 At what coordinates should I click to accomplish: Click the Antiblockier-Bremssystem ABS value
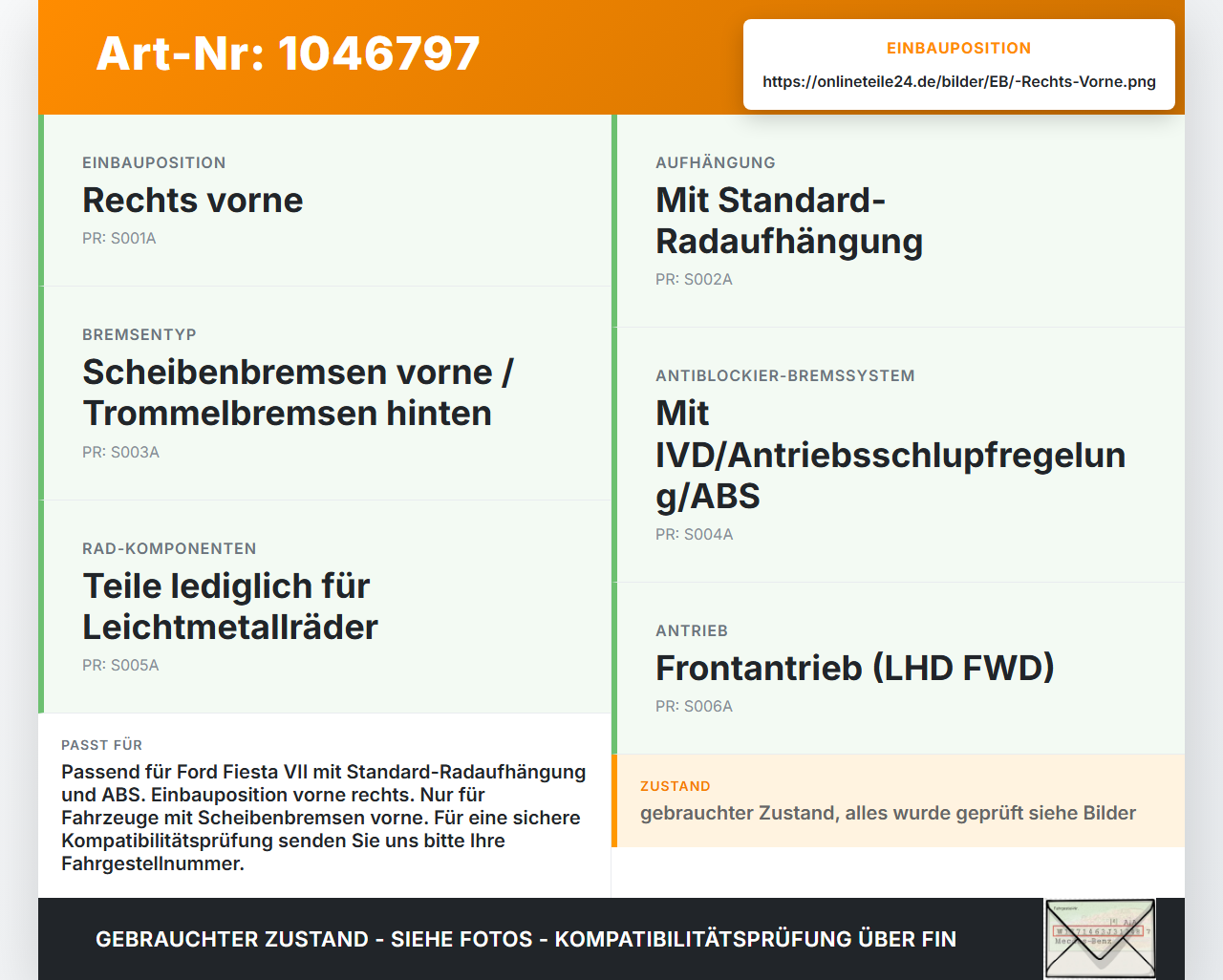(x=890, y=455)
